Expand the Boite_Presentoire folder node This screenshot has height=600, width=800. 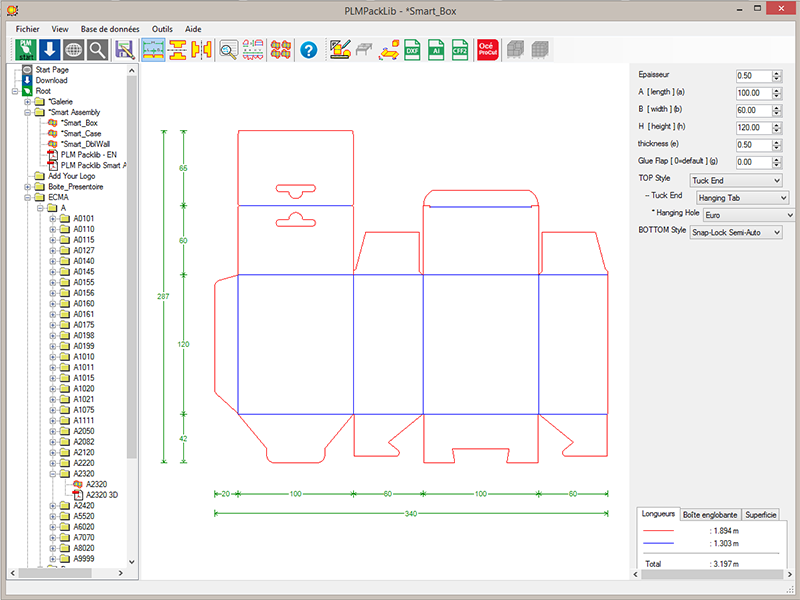click(x=28, y=187)
